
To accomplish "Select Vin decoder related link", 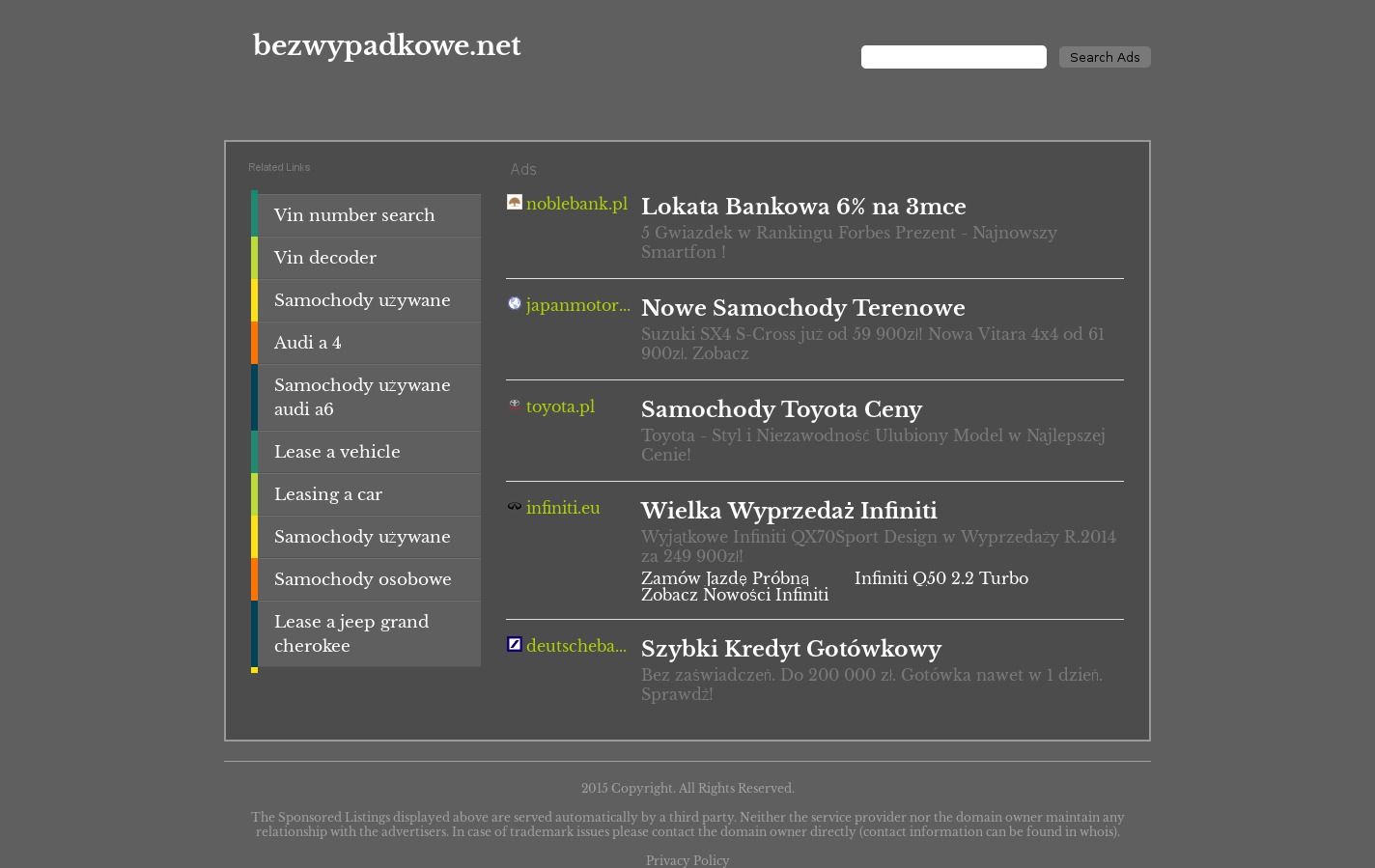I will coord(325,258).
